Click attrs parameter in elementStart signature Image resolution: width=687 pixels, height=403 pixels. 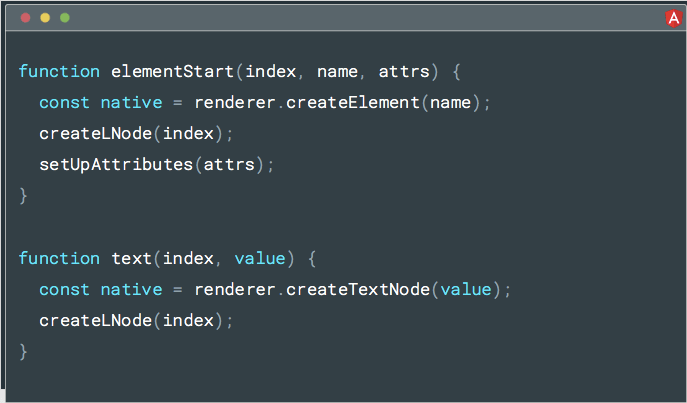(403, 71)
